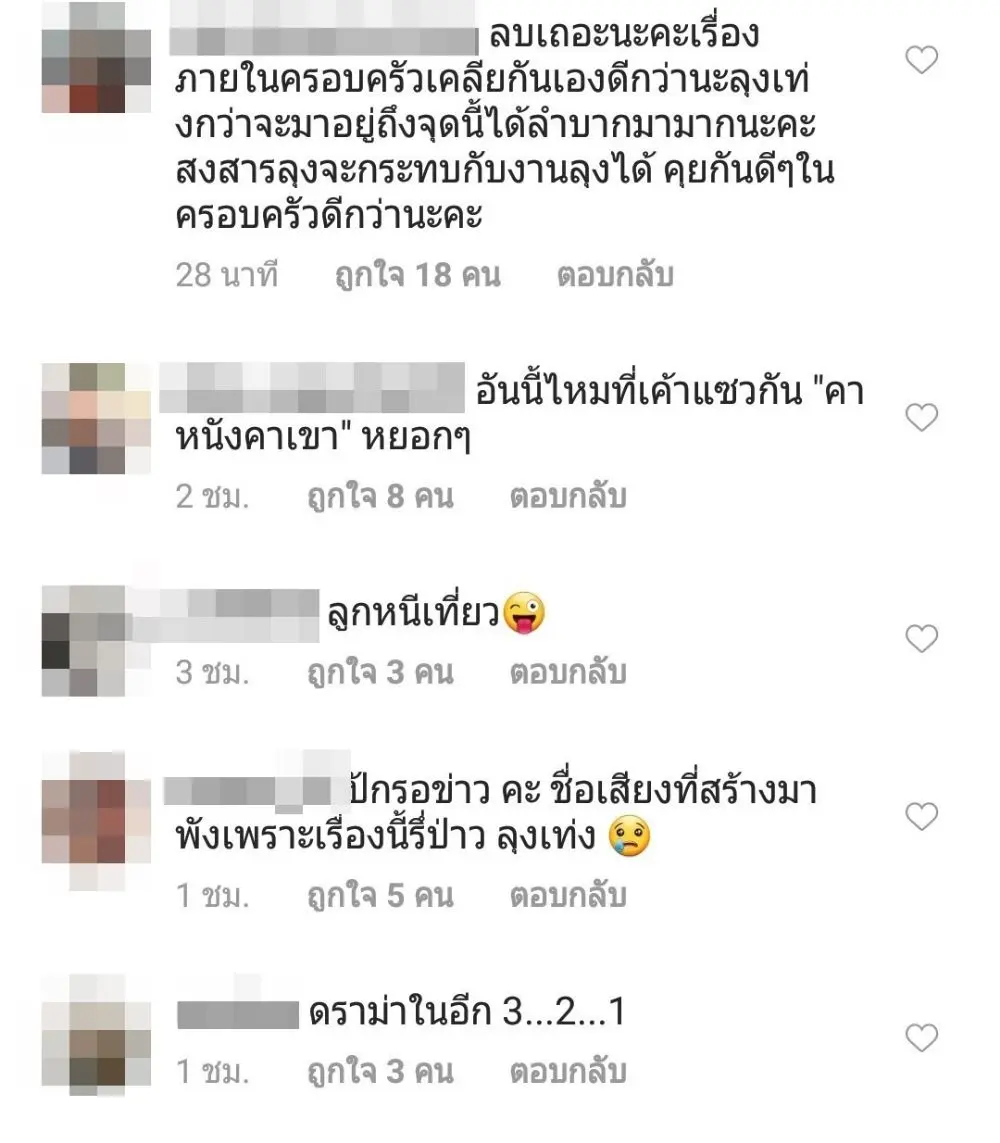Image resolution: width=1000 pixels, height=1143 pixels.
Task: Show likes for the "ดราม่า" comment
Action: tap(380, 1072)
